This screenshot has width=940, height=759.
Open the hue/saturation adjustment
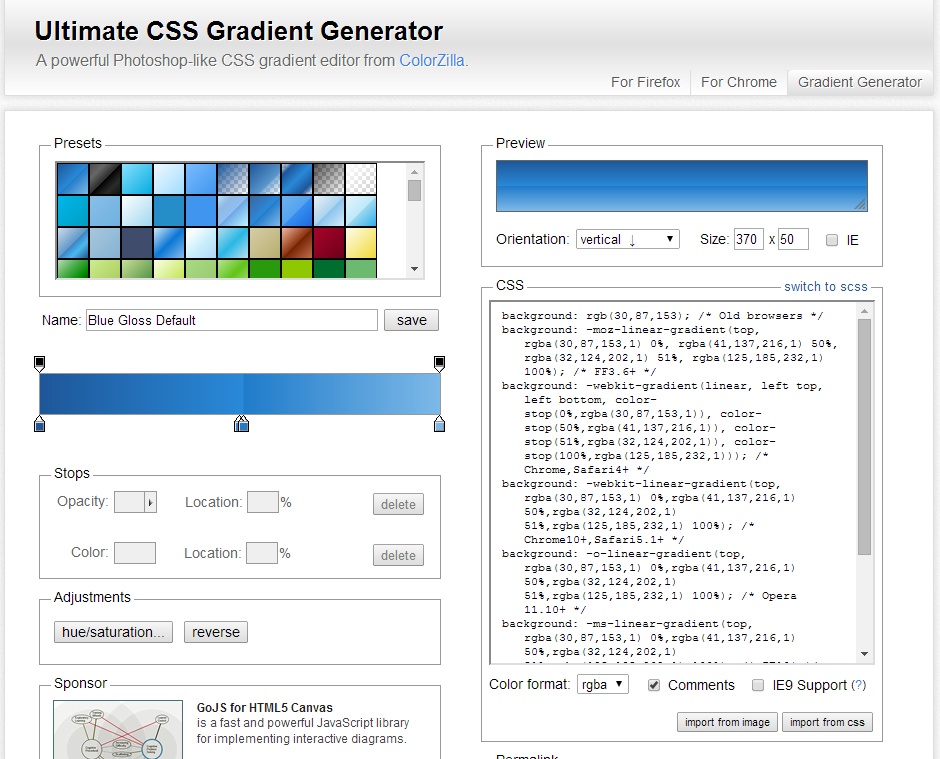(x=113, y=632)
